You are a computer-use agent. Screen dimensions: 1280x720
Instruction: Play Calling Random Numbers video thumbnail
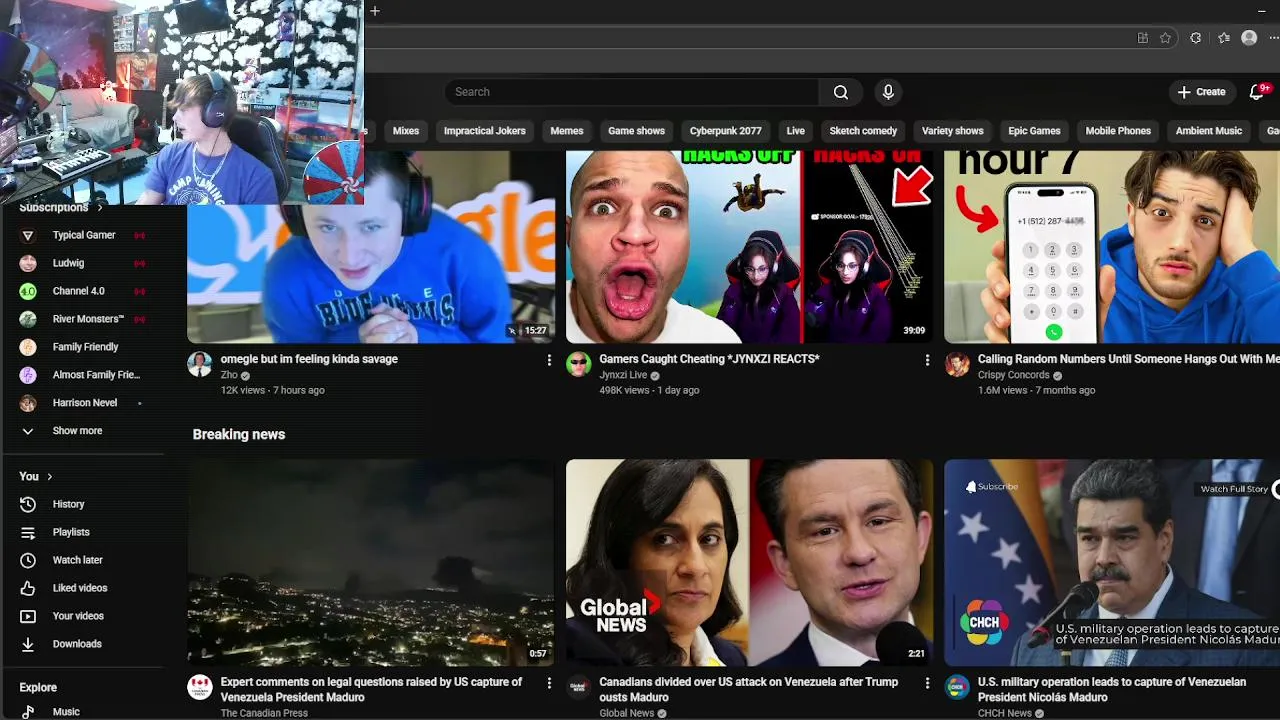tap(1112, 247)
